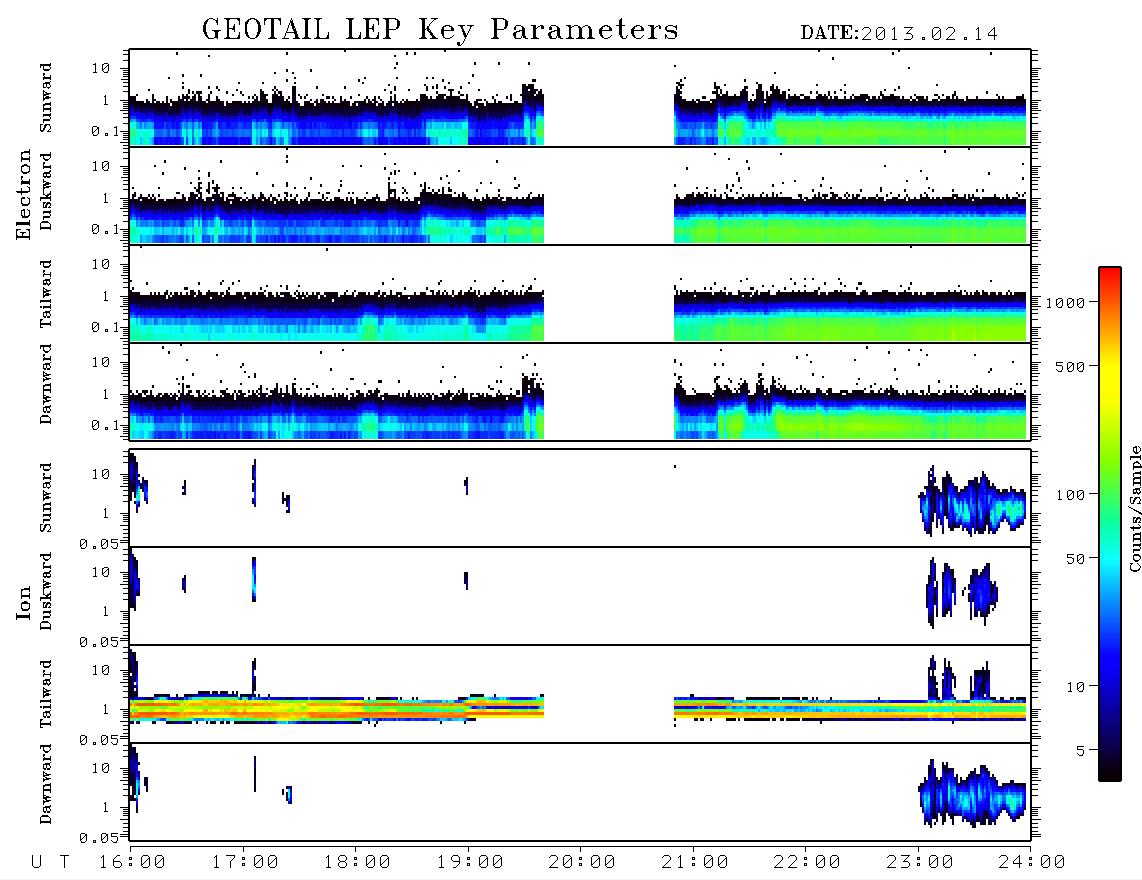The height and width of the screenshot is (880, 1142).
Task: Click the "21:00" time axis label
Action: 695,863
